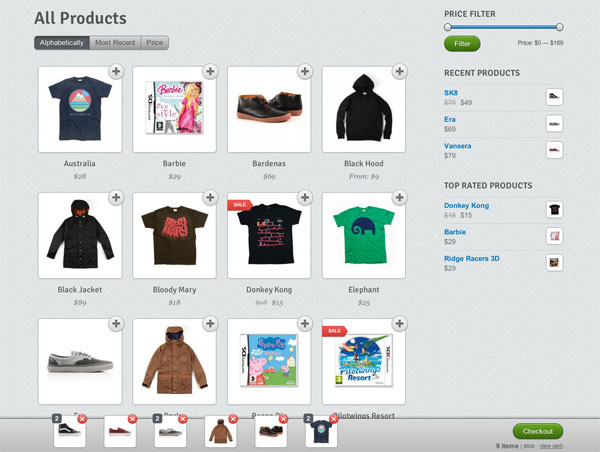Open the Bloody Mary t-shirt thumbnail
Screen dimensions: 600x452
coord(174,235)
